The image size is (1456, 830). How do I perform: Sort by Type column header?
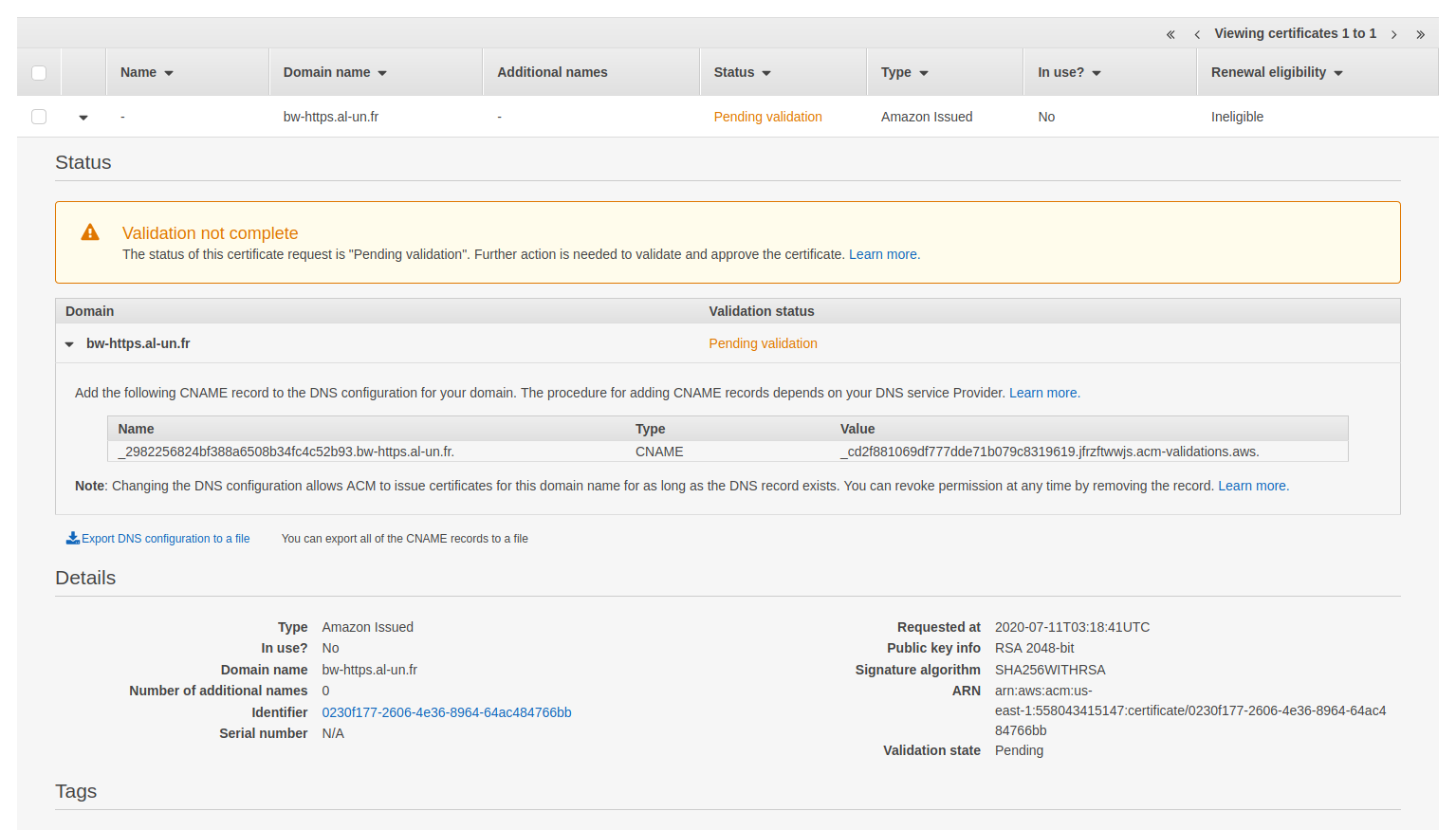point(904,73)
